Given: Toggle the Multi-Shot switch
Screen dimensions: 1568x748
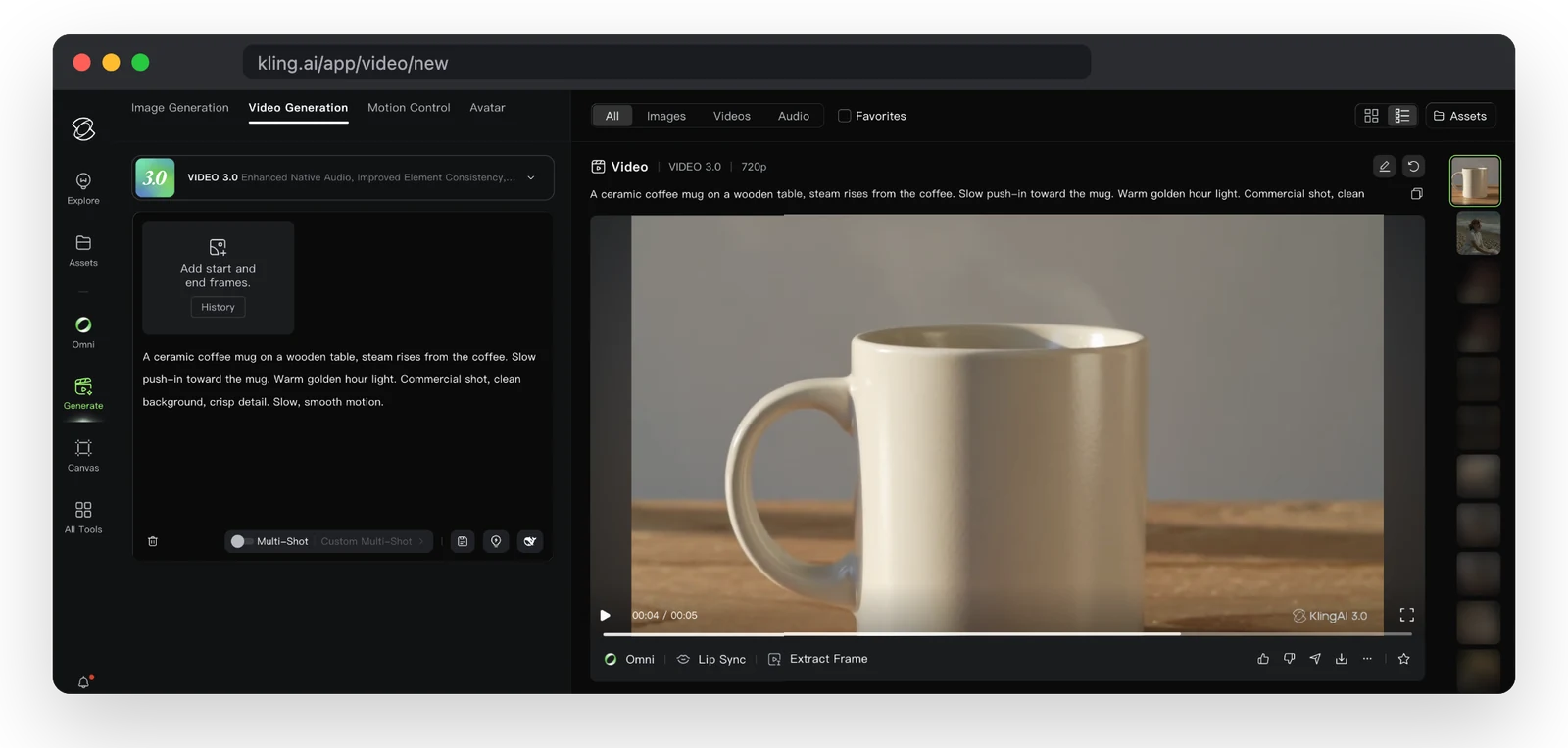Looking at the screenshot, I should (241, 541).
